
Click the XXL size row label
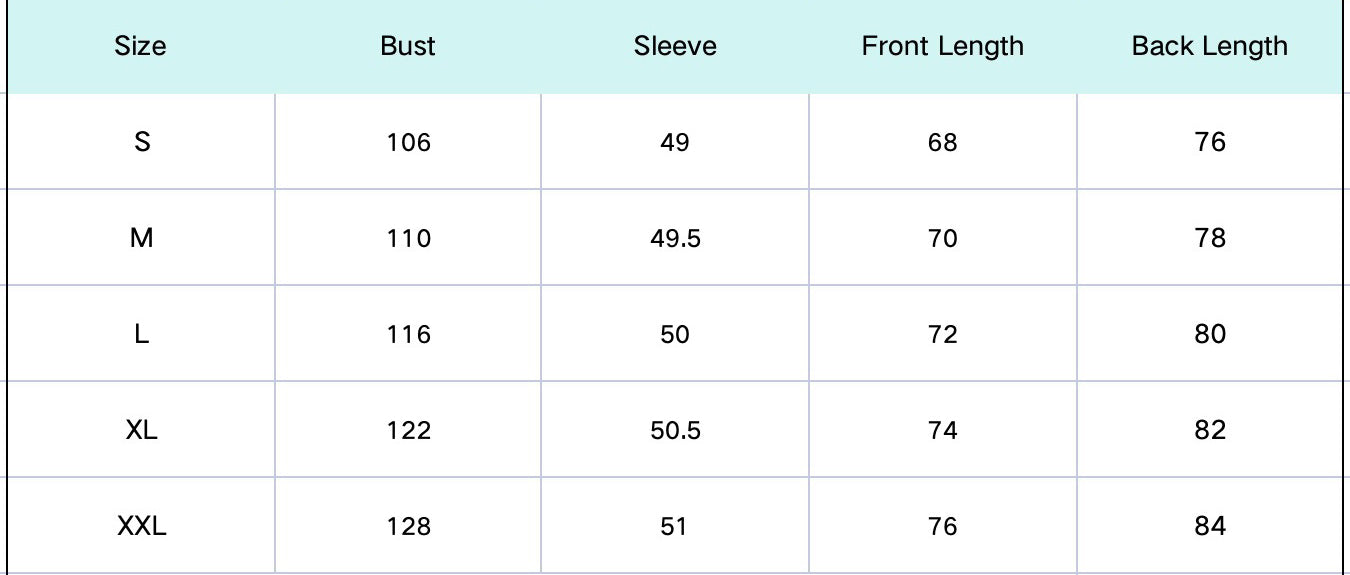[142, 526]
